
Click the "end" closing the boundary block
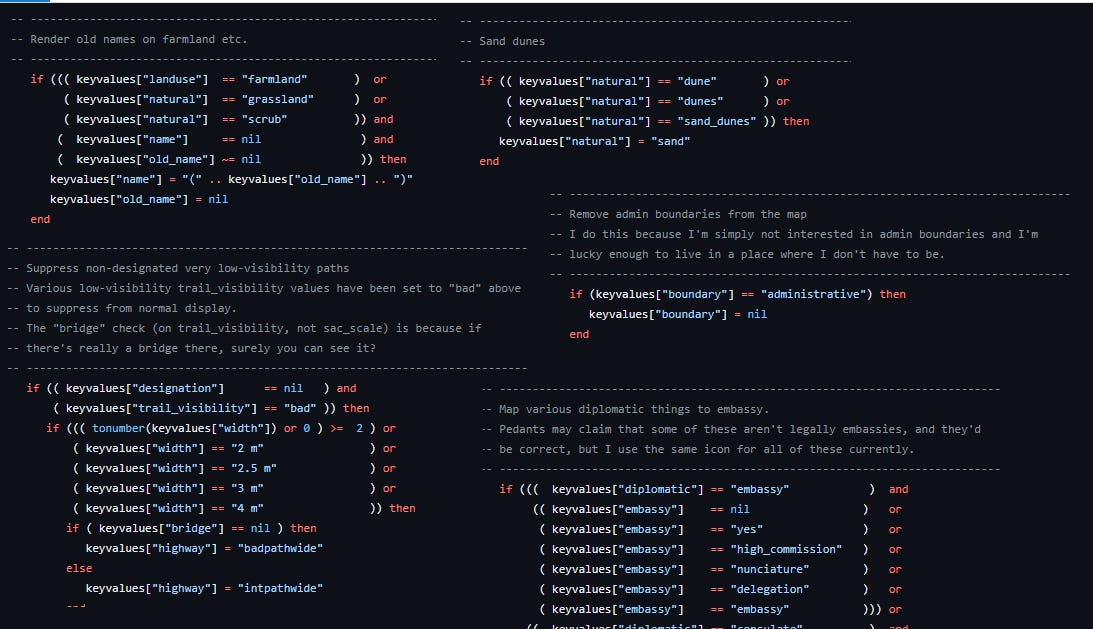(x=579, y=335)
